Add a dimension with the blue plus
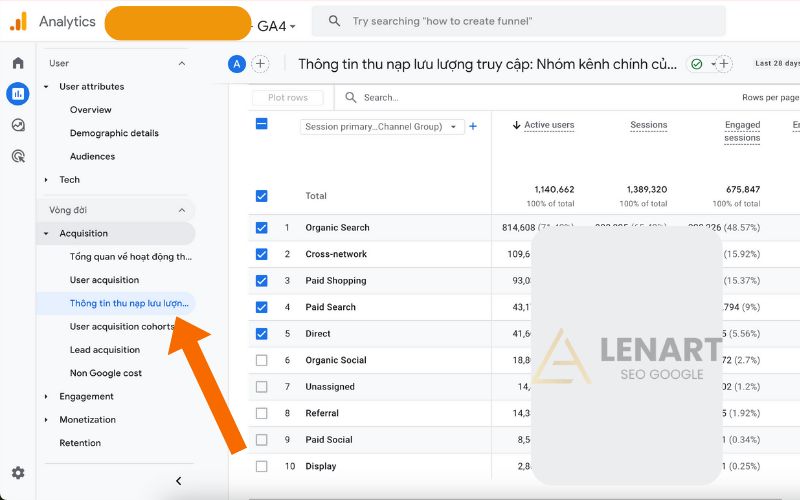This screenshot has height=500, width=800. [473, 126]
